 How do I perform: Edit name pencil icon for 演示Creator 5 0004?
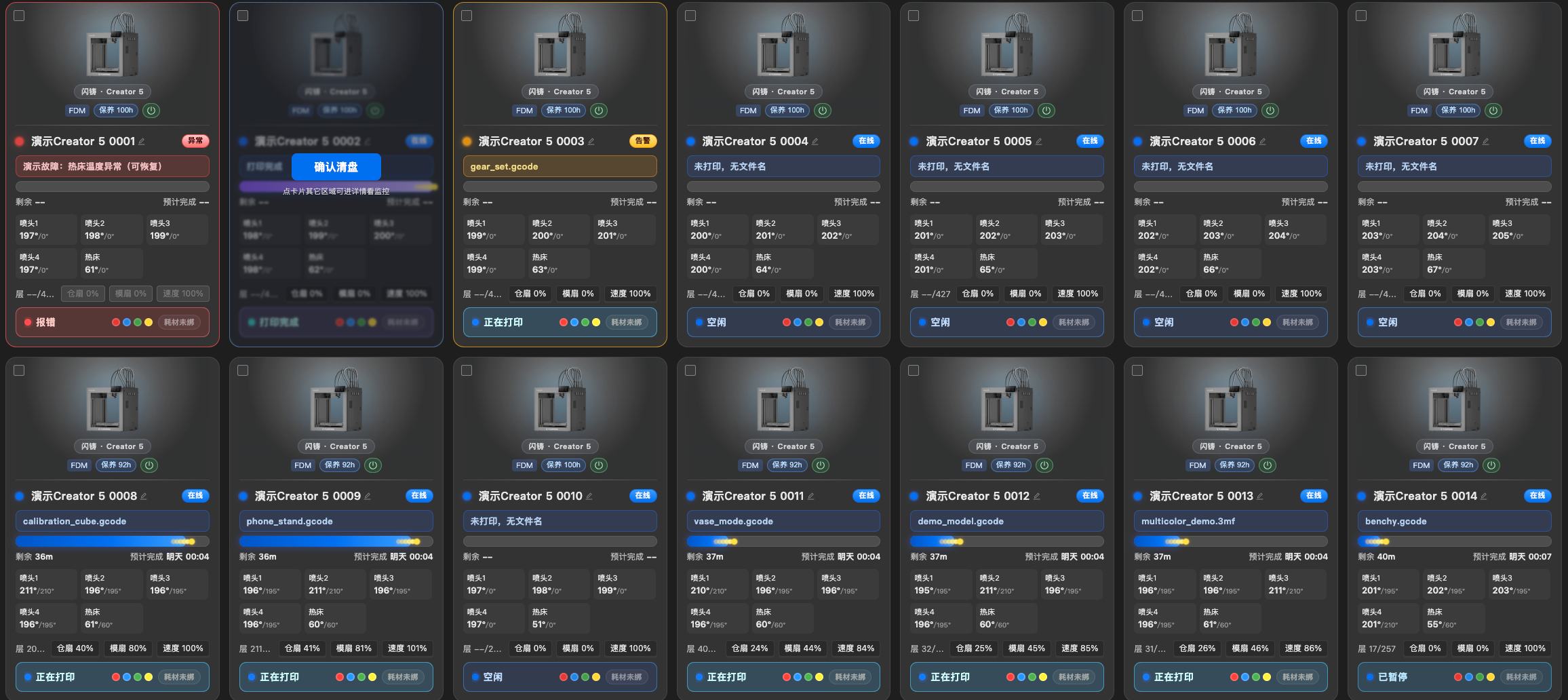815,142
